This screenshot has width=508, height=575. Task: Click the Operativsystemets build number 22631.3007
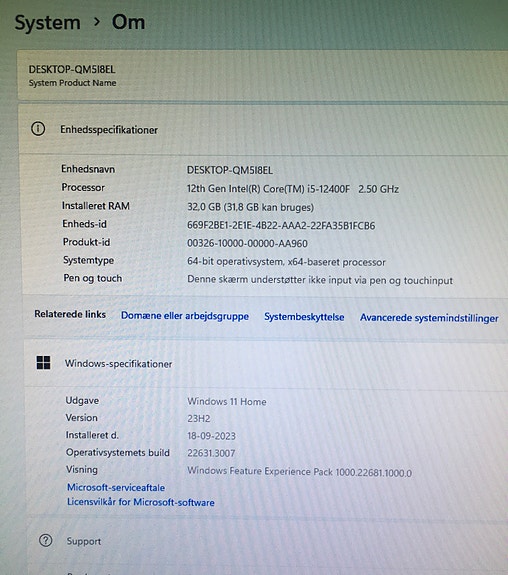(x=211, y=453)
